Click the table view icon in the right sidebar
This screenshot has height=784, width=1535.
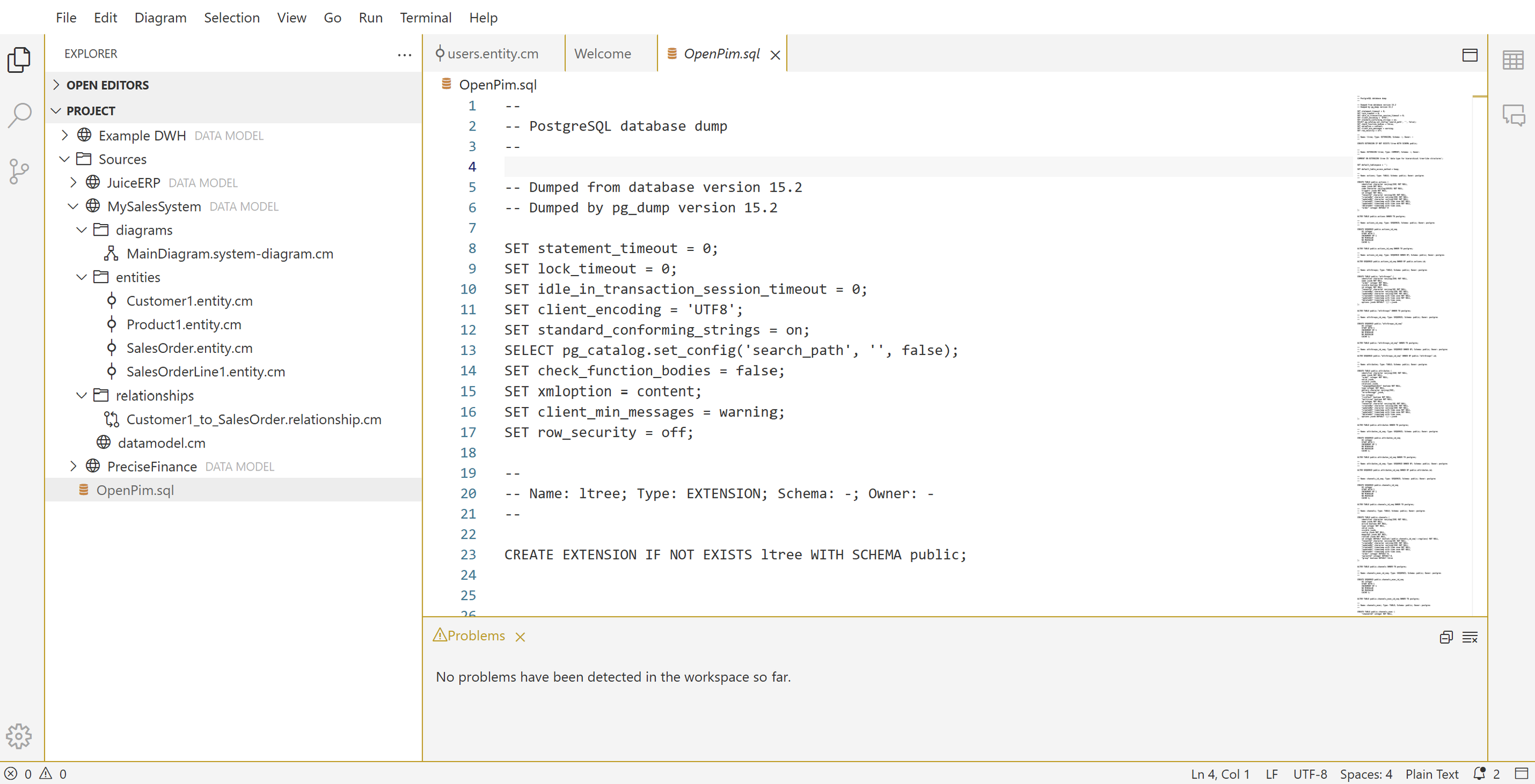(x=1513, y=60)
